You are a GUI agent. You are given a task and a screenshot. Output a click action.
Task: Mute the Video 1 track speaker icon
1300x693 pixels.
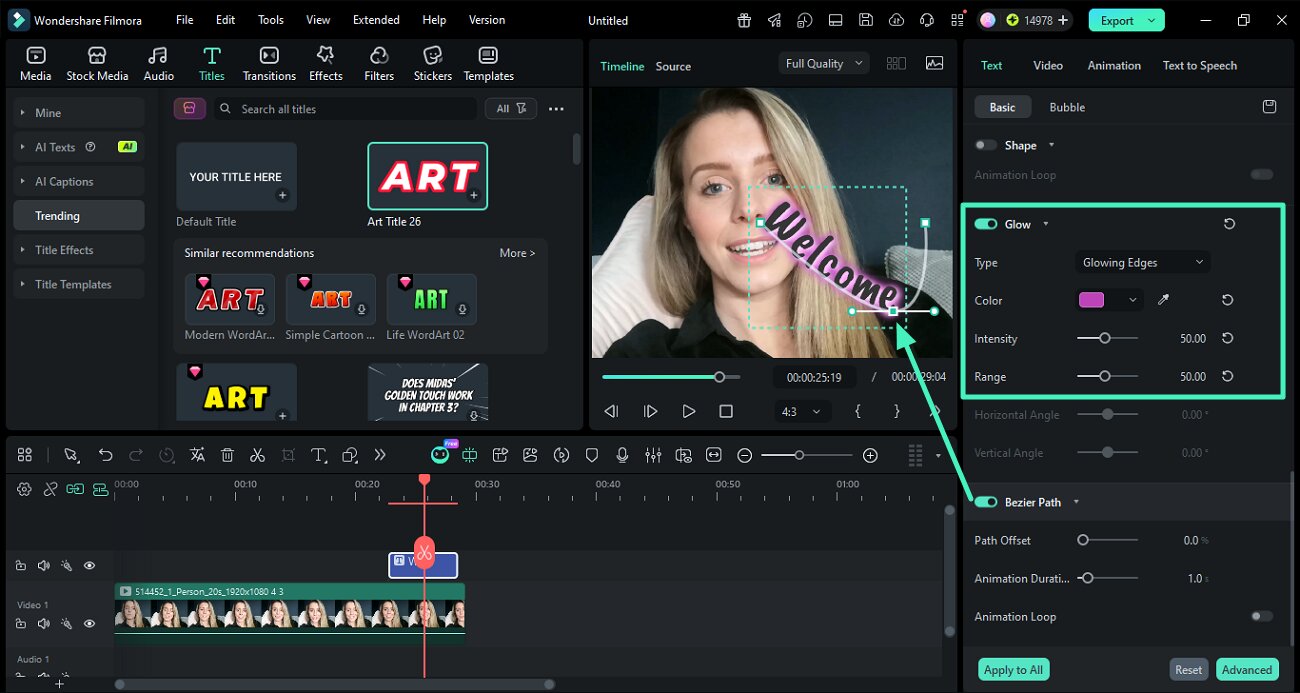43,623
